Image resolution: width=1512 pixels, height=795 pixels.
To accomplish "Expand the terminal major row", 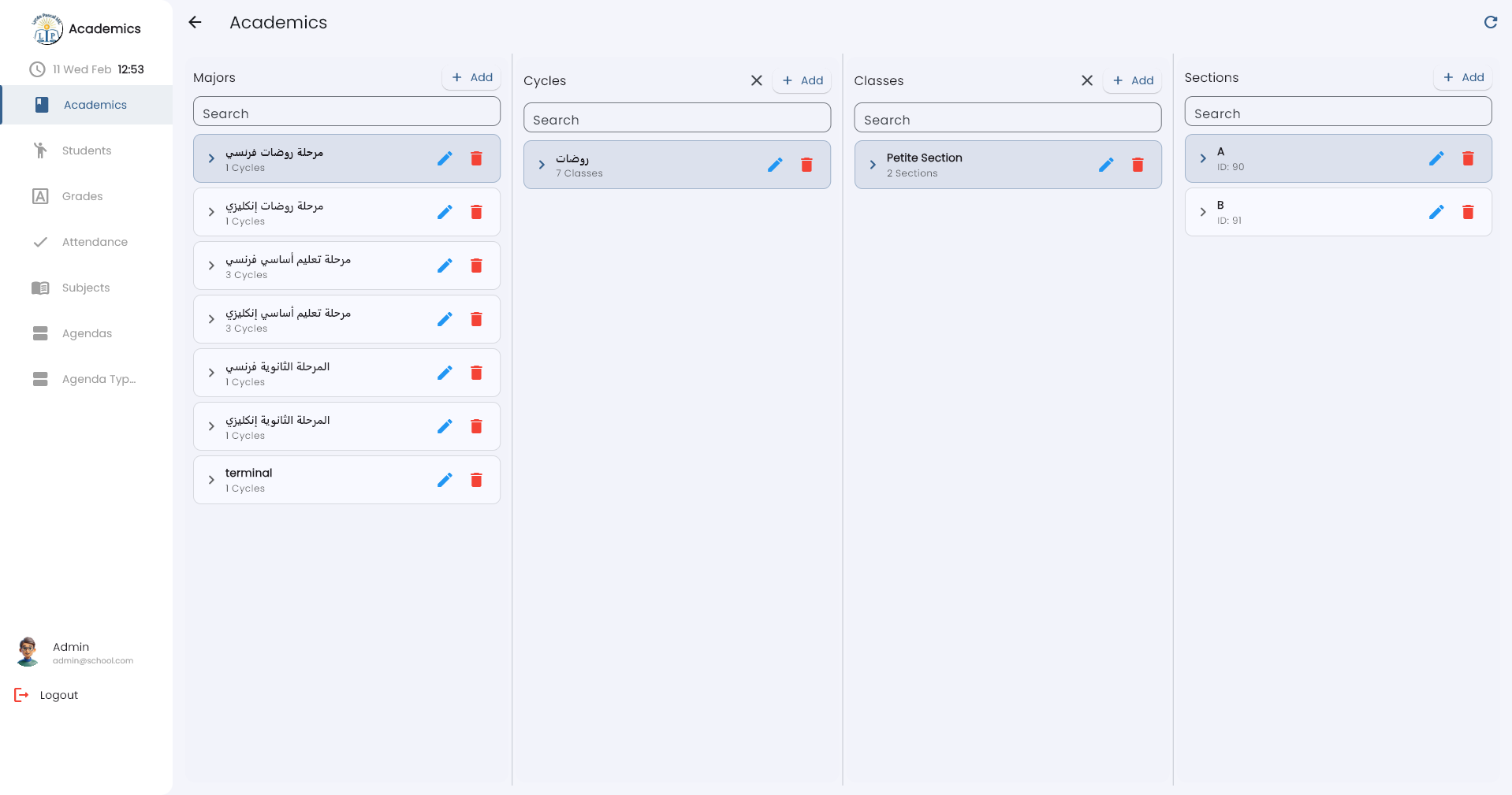I will tap(211, 480).
